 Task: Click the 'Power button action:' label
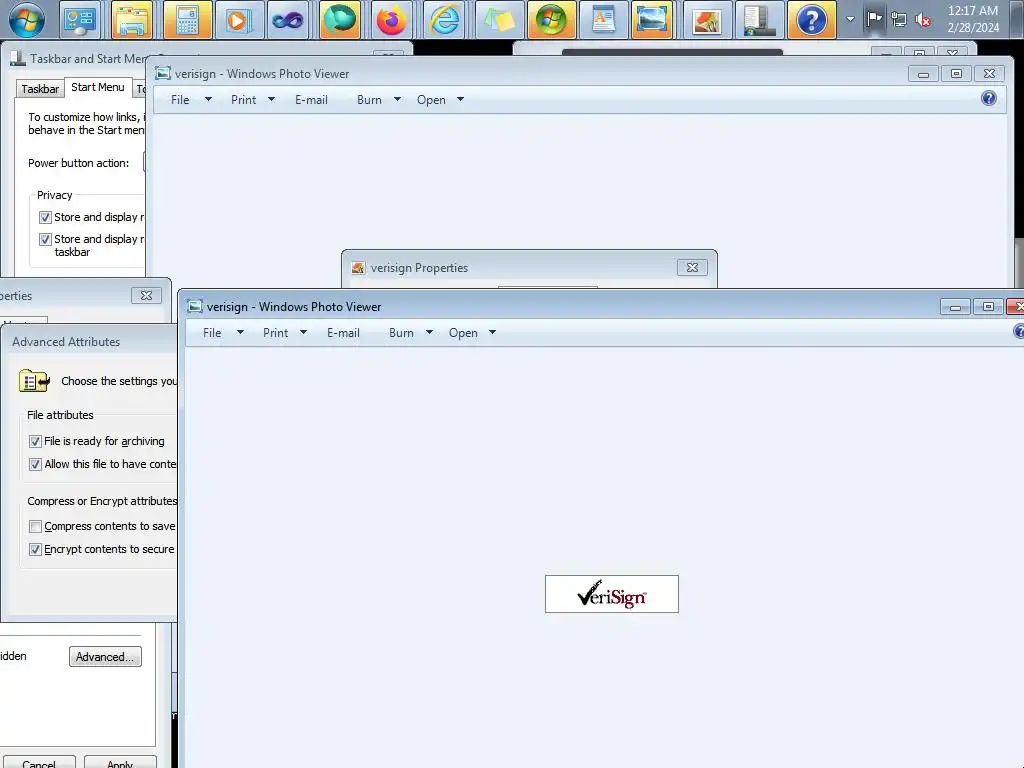pos(78,163)
